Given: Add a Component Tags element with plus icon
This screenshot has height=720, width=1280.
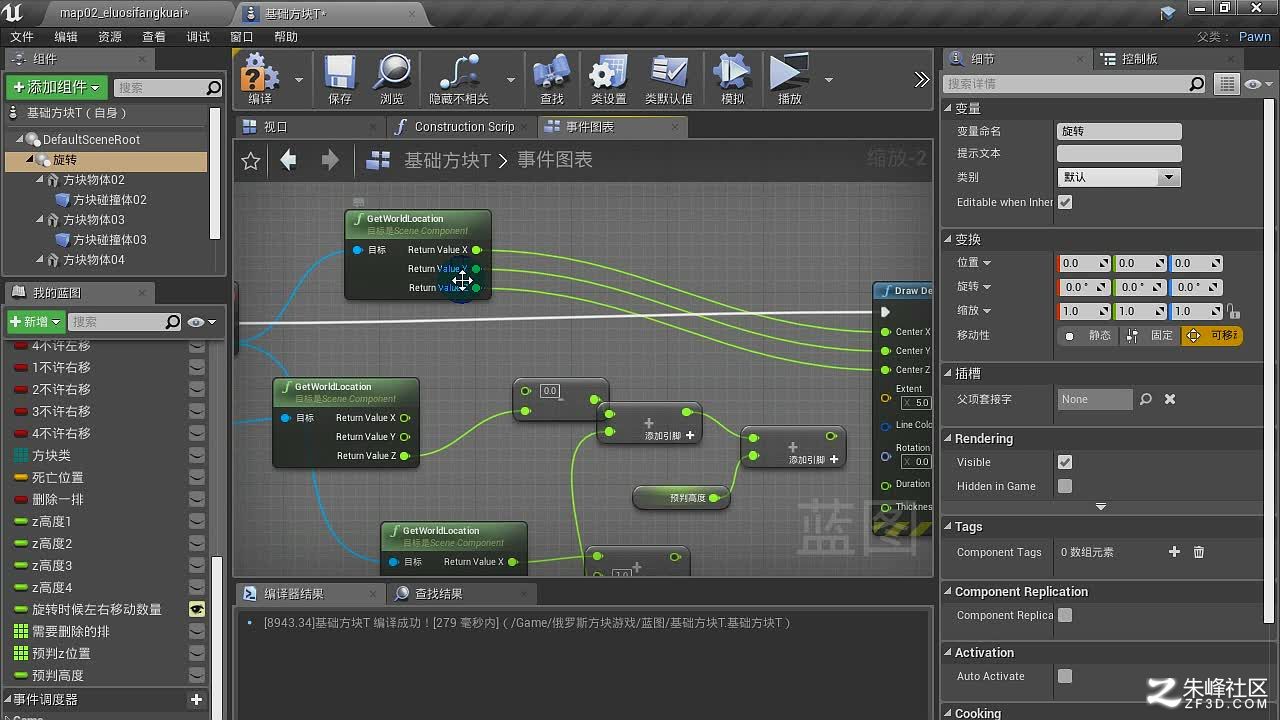Looking at the screenshot, I should (1175, 552).
